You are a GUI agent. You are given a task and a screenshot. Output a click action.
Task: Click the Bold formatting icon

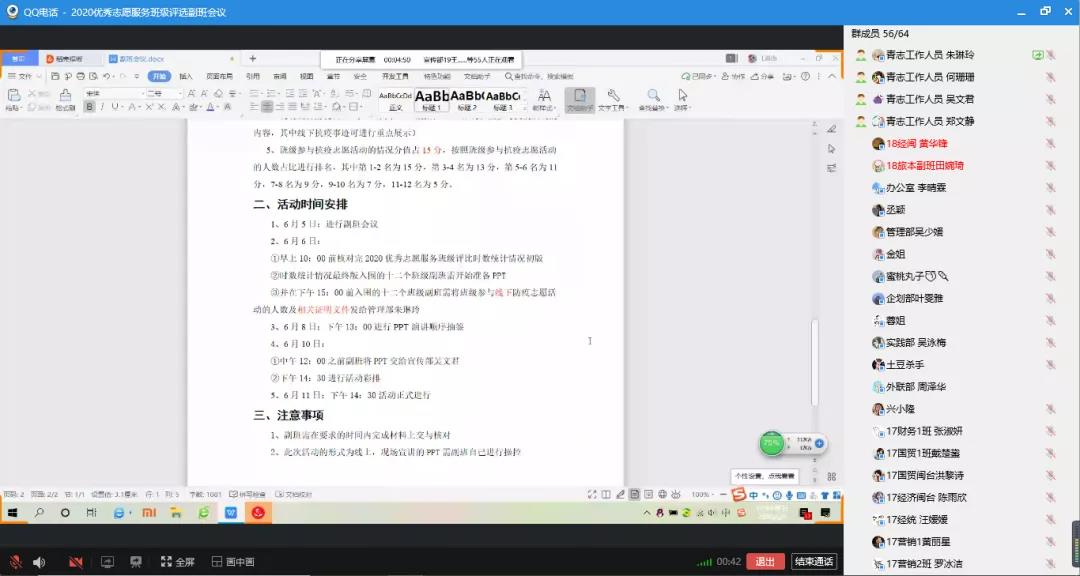click(90, 107)
